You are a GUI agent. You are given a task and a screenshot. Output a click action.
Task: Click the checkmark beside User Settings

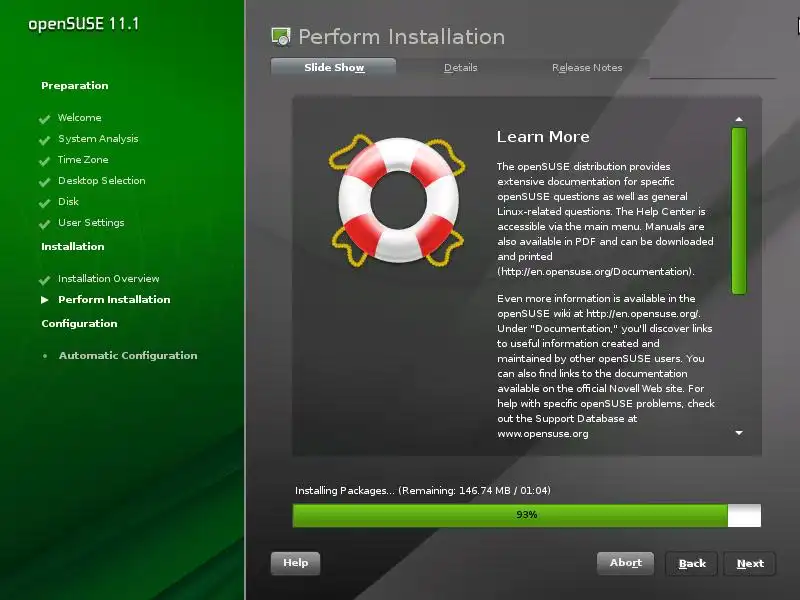pos(45,223)
